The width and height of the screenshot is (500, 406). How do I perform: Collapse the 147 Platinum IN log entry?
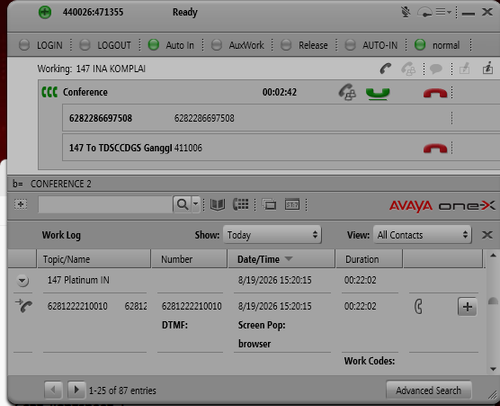click(x=23, y=281)
